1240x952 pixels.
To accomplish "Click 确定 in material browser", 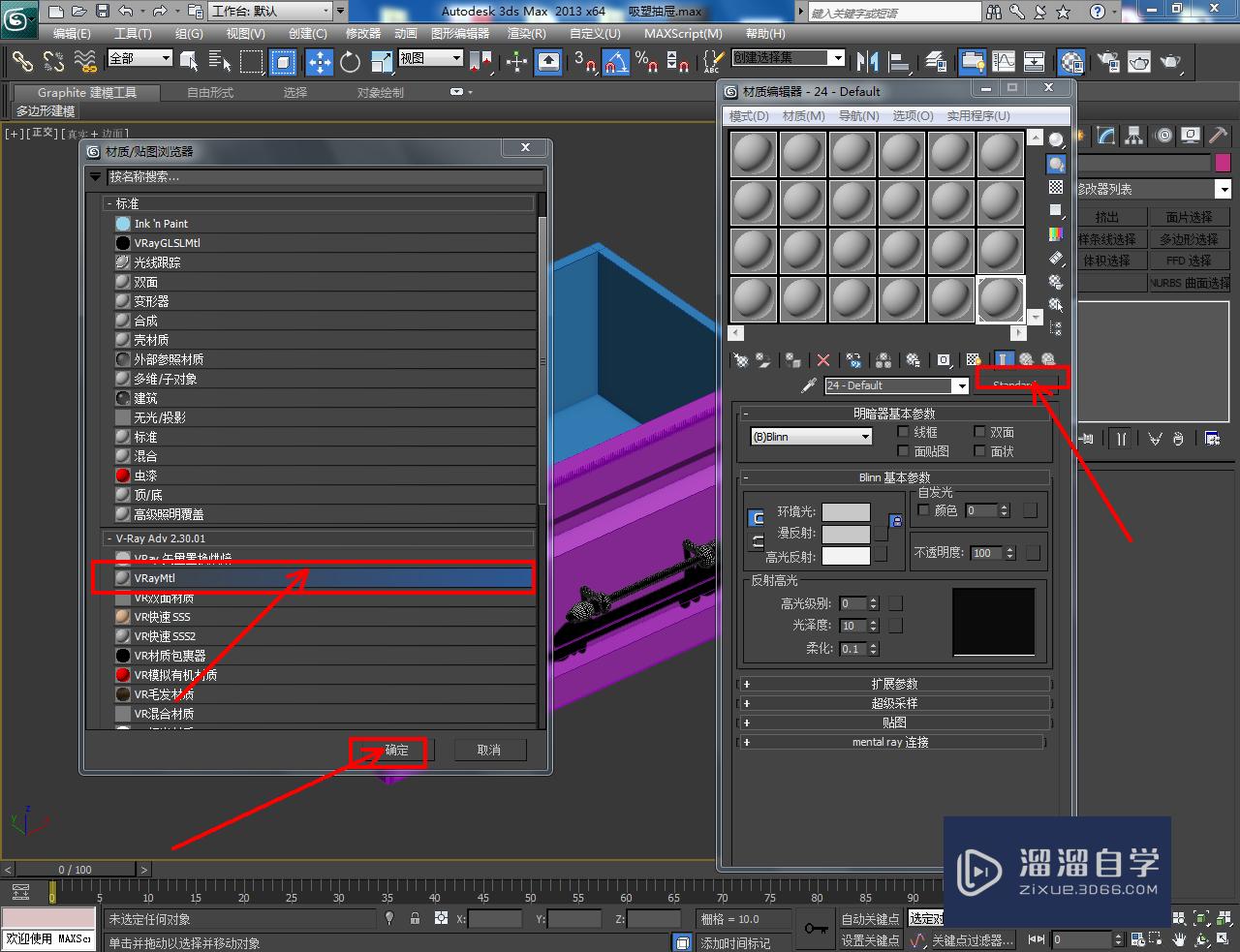I will point(396,751).
